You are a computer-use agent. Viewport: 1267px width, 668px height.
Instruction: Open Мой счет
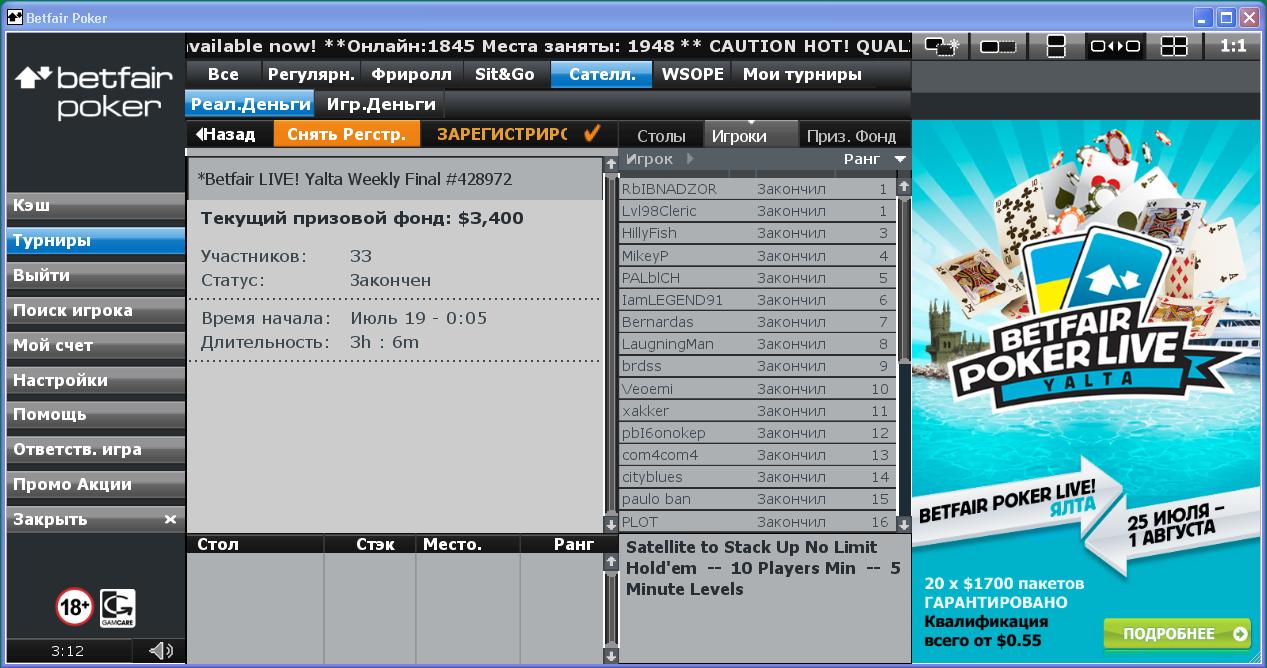[x=95, y=346]
